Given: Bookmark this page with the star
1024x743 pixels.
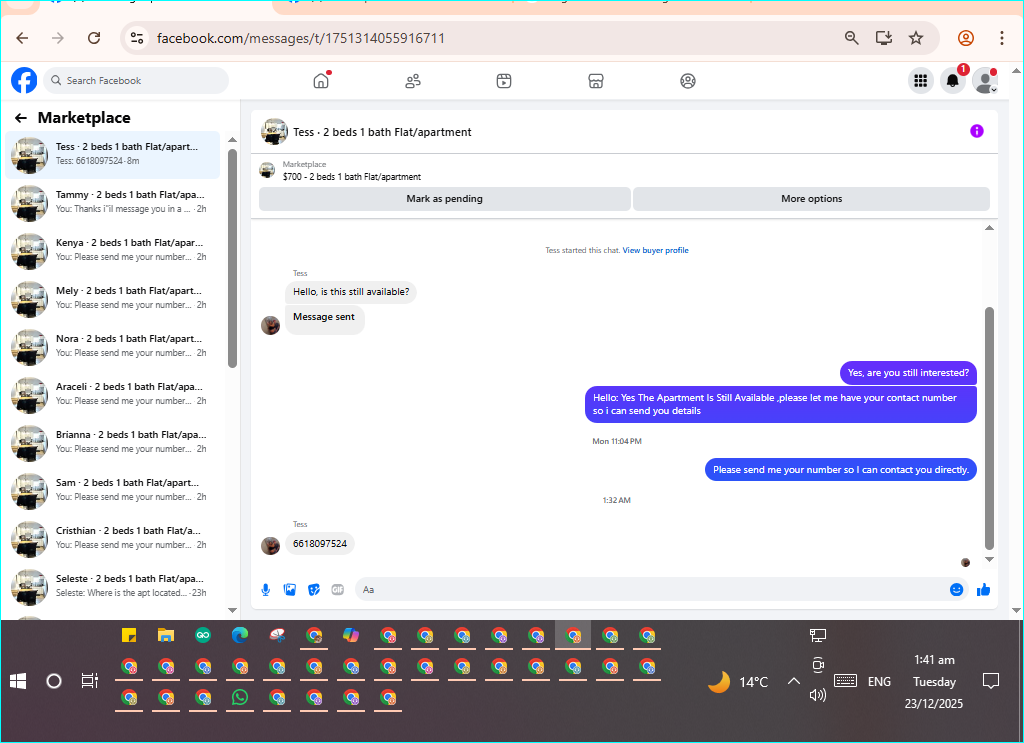Looking at the screenshot, I should pos(916,38).
